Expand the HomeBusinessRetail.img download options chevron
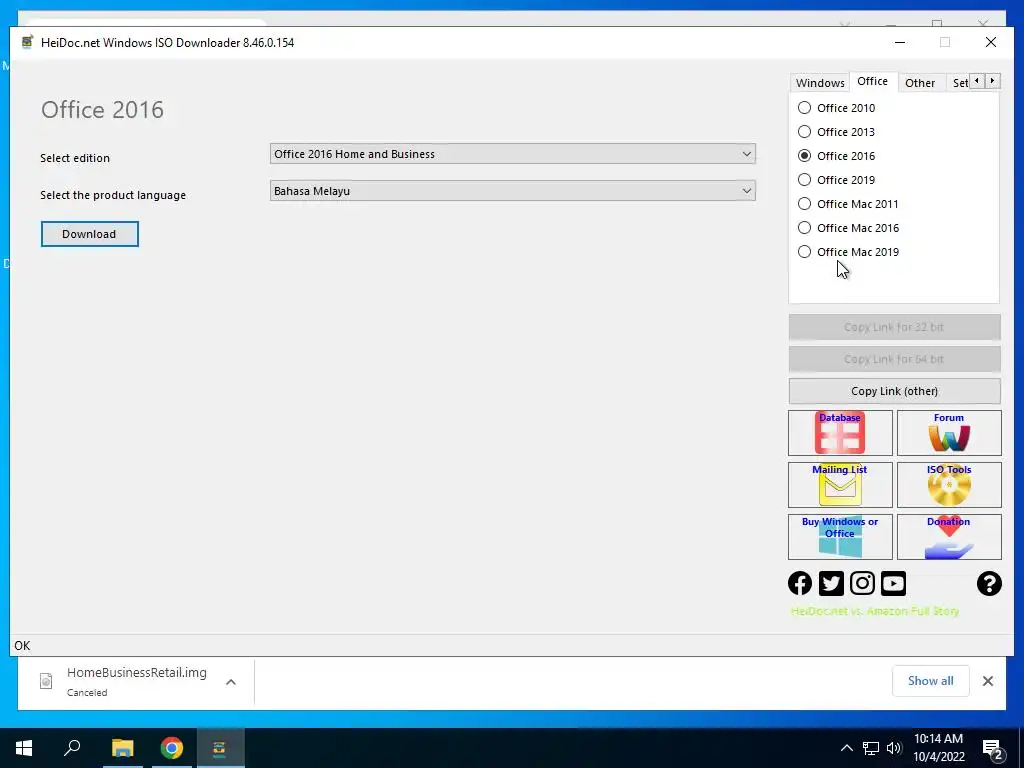 click(x=231, y=682)
